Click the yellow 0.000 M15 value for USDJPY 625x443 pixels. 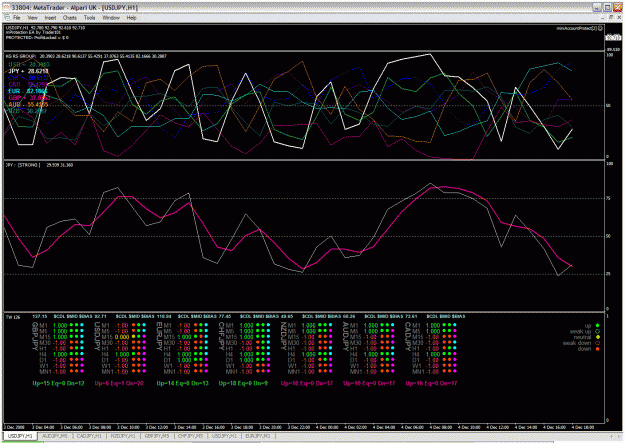pos(122,337)
